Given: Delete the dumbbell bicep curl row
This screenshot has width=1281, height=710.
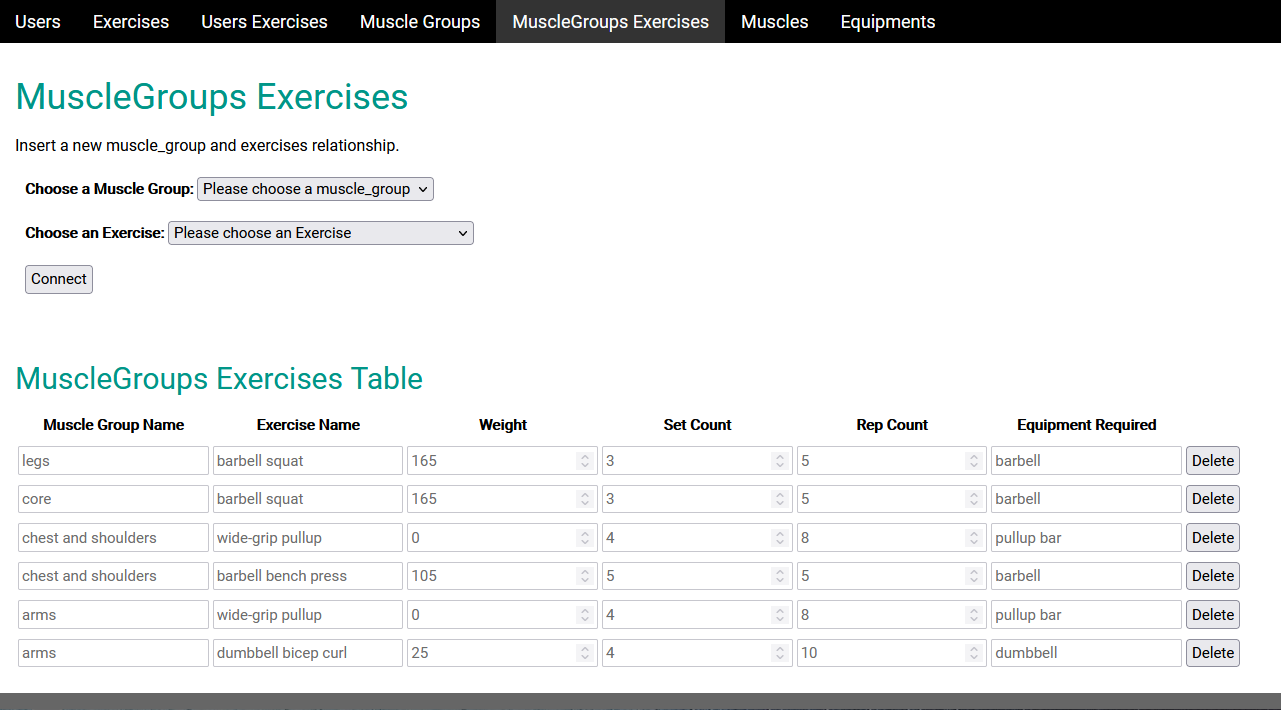Looking at the screenshot, I should (x=1213, y=653).
